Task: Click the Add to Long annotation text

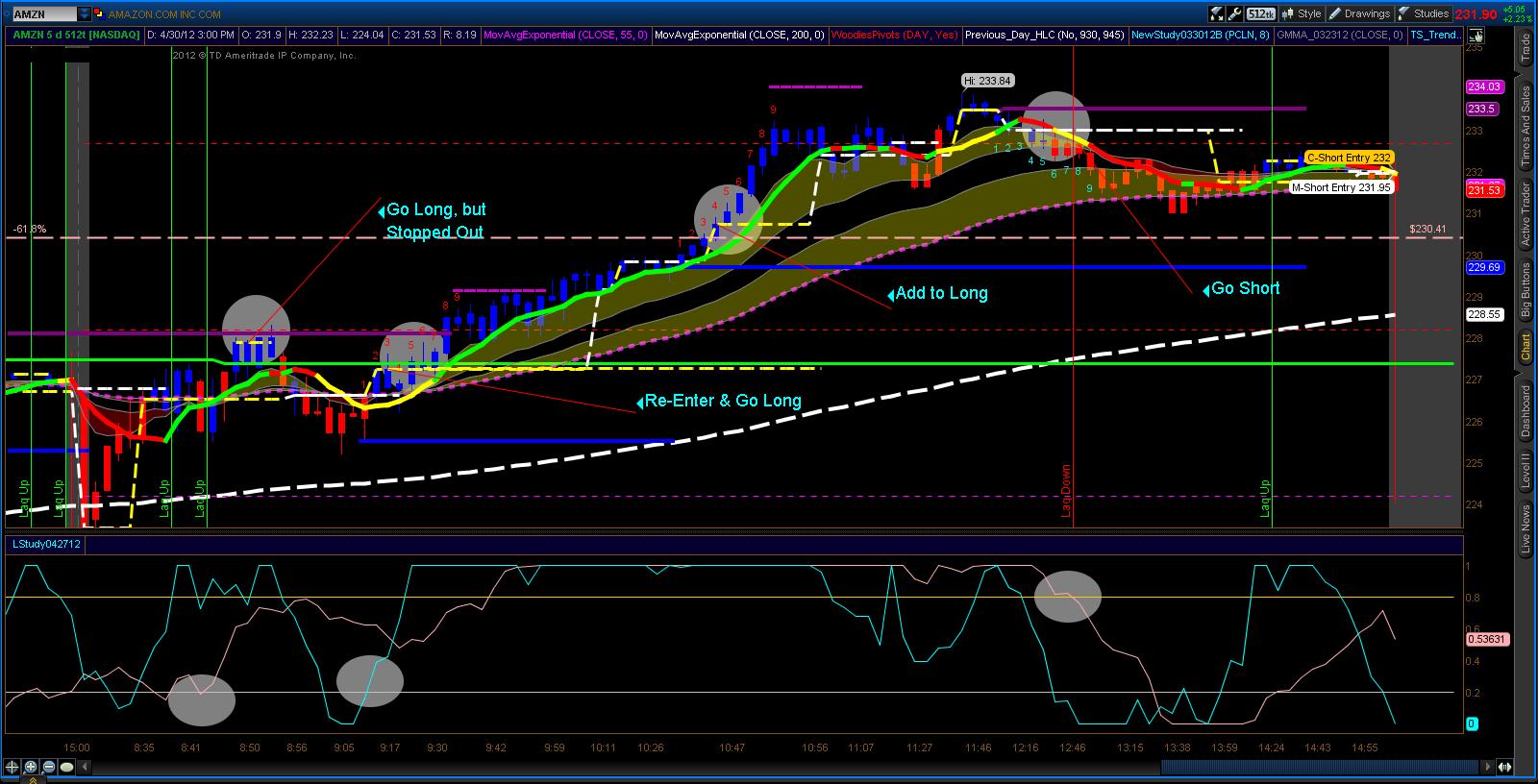Action: click(x=941, y=293)
